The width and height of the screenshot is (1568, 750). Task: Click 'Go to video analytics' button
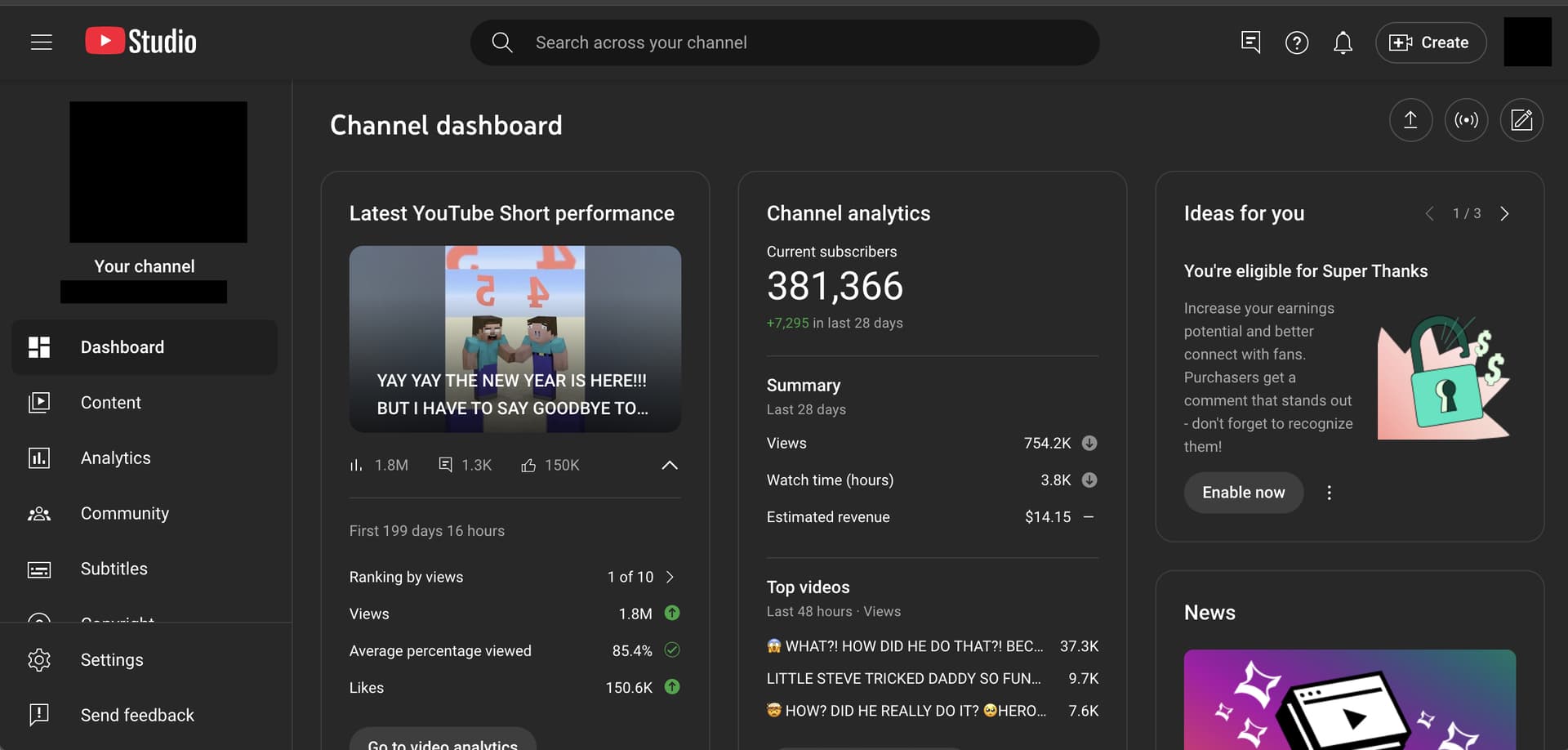[443, 740]
